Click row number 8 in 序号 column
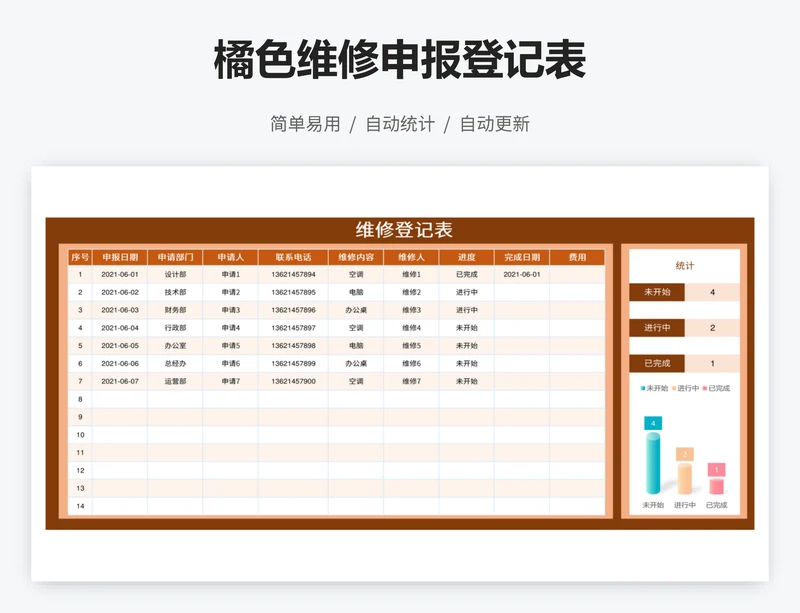Screen dimensions: 800x613 pos(80,399)
